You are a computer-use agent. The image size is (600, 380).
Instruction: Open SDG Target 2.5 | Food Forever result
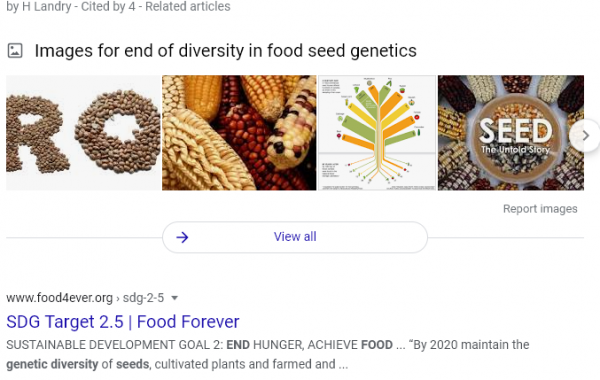click(123, 321)
